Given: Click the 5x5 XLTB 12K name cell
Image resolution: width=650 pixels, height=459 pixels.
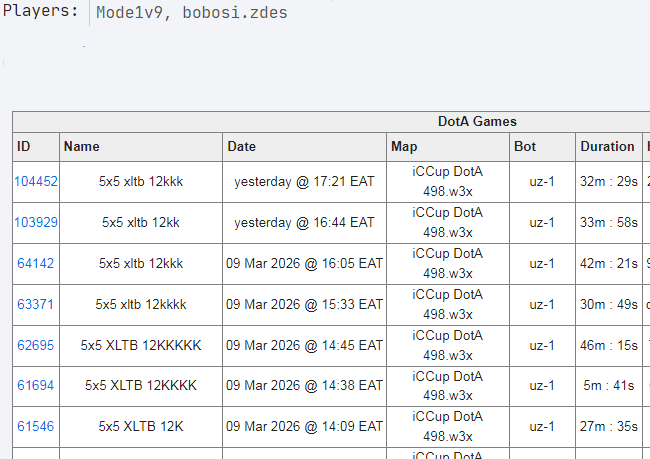Looking at the screenshot, I should (x=141, y=426).
